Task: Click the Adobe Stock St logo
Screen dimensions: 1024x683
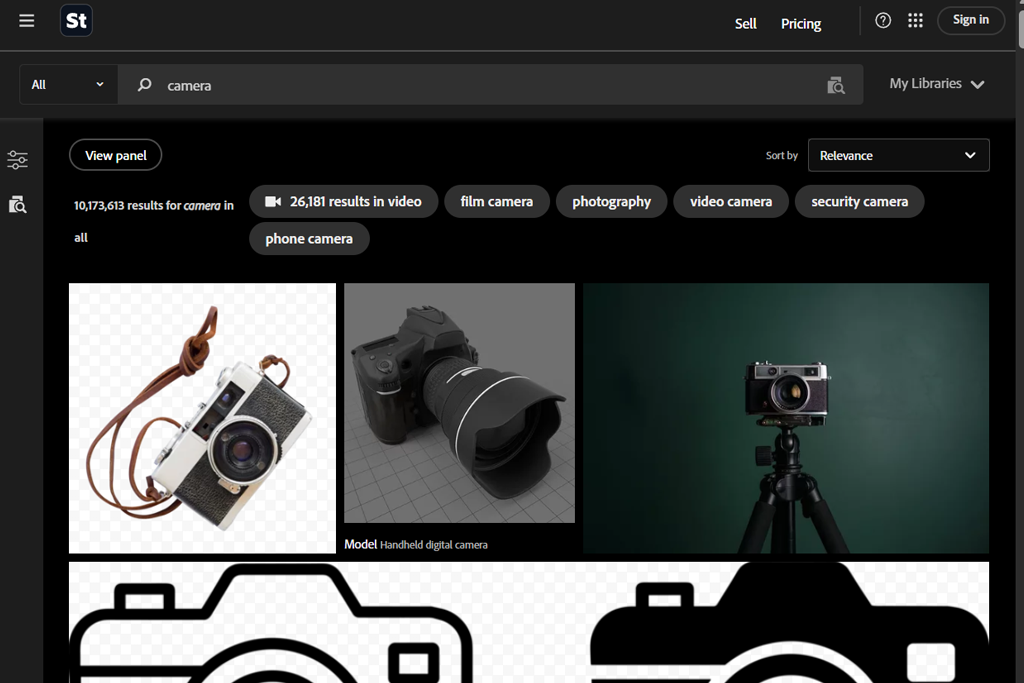Action: point(76,21)
